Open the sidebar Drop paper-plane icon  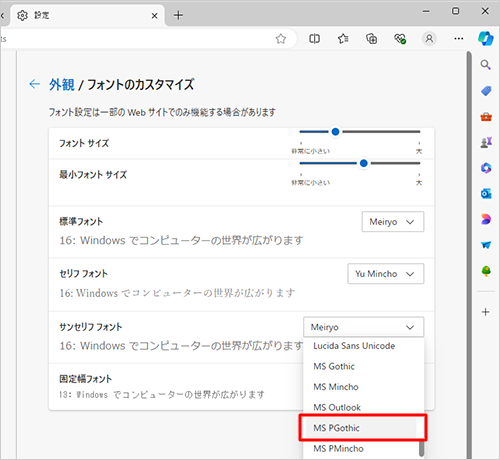point(486,245)
